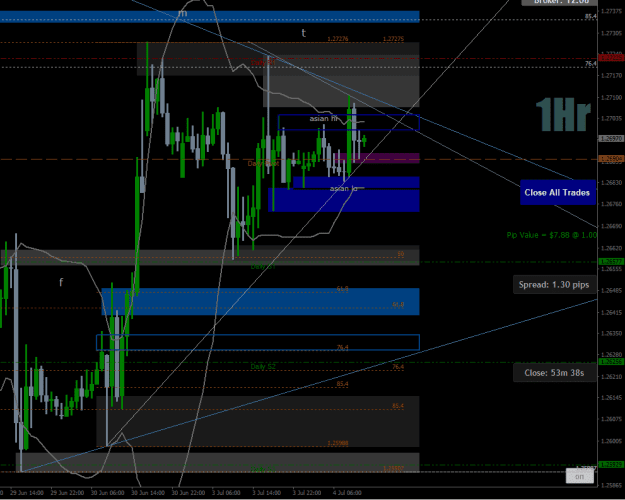Click the 3 Jul 06:00 time axis label
The width and height of the screenshot is (625, 500).
[x=226, y=493]
